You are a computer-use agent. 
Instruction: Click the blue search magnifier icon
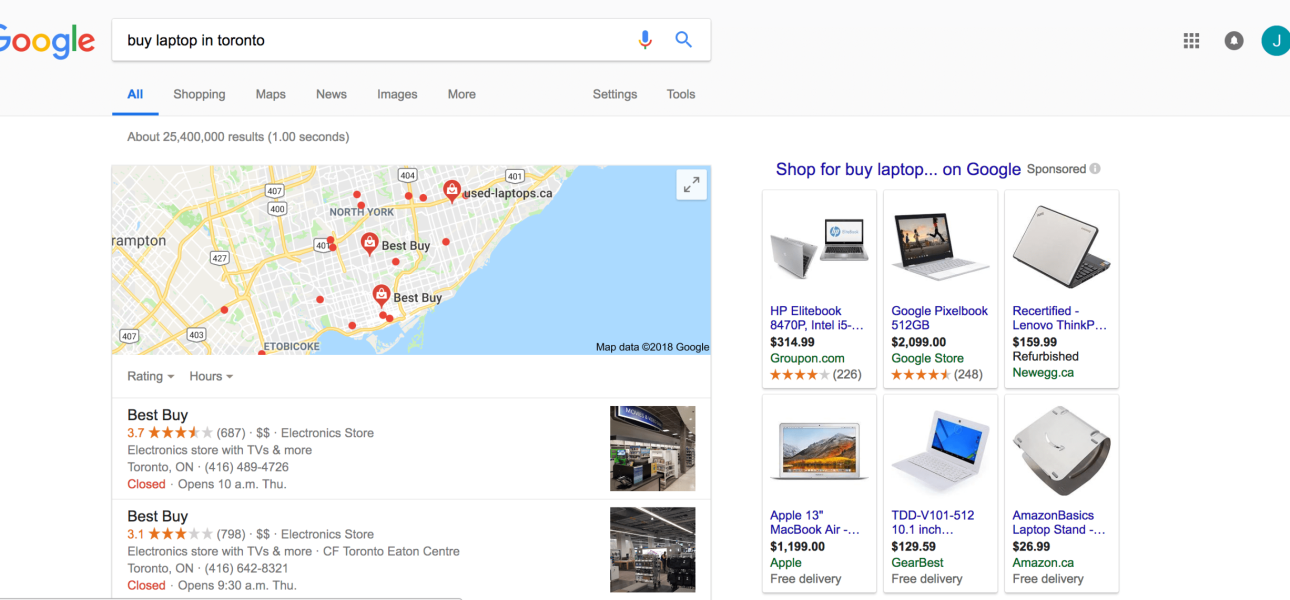pyautogui.click(x=684, y=40)
